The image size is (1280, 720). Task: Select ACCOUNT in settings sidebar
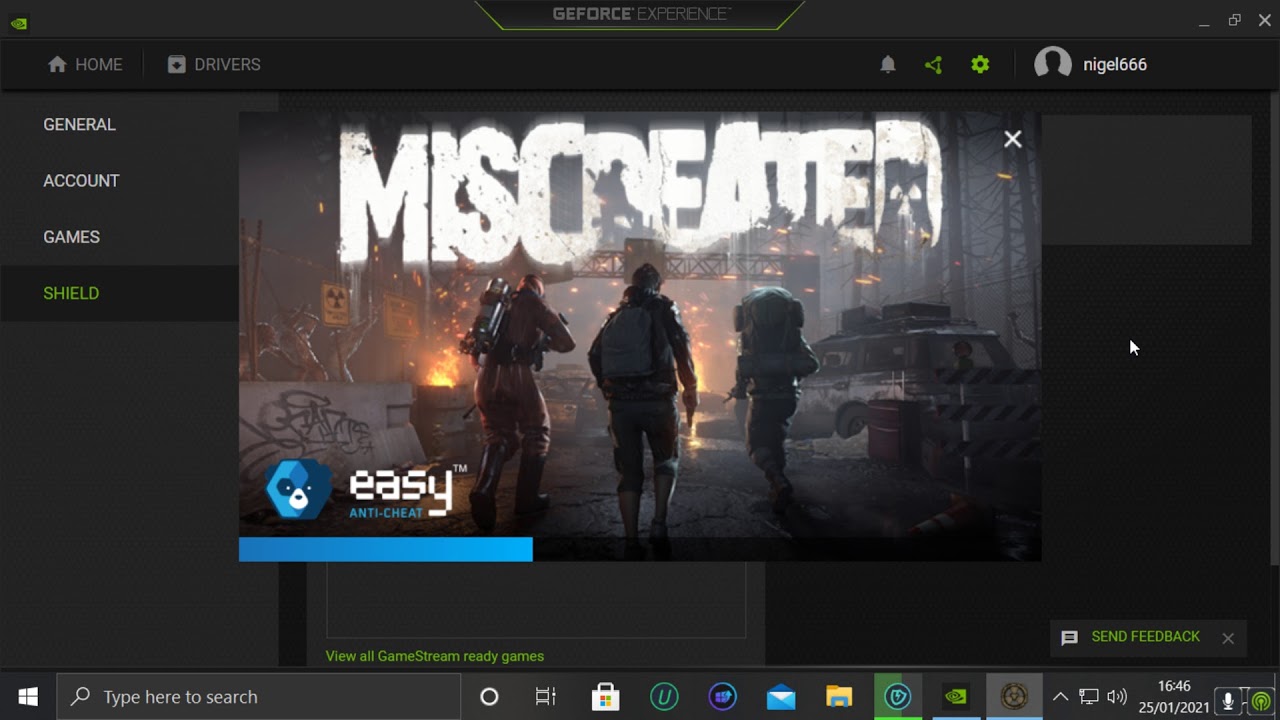[x=81, y=180]
